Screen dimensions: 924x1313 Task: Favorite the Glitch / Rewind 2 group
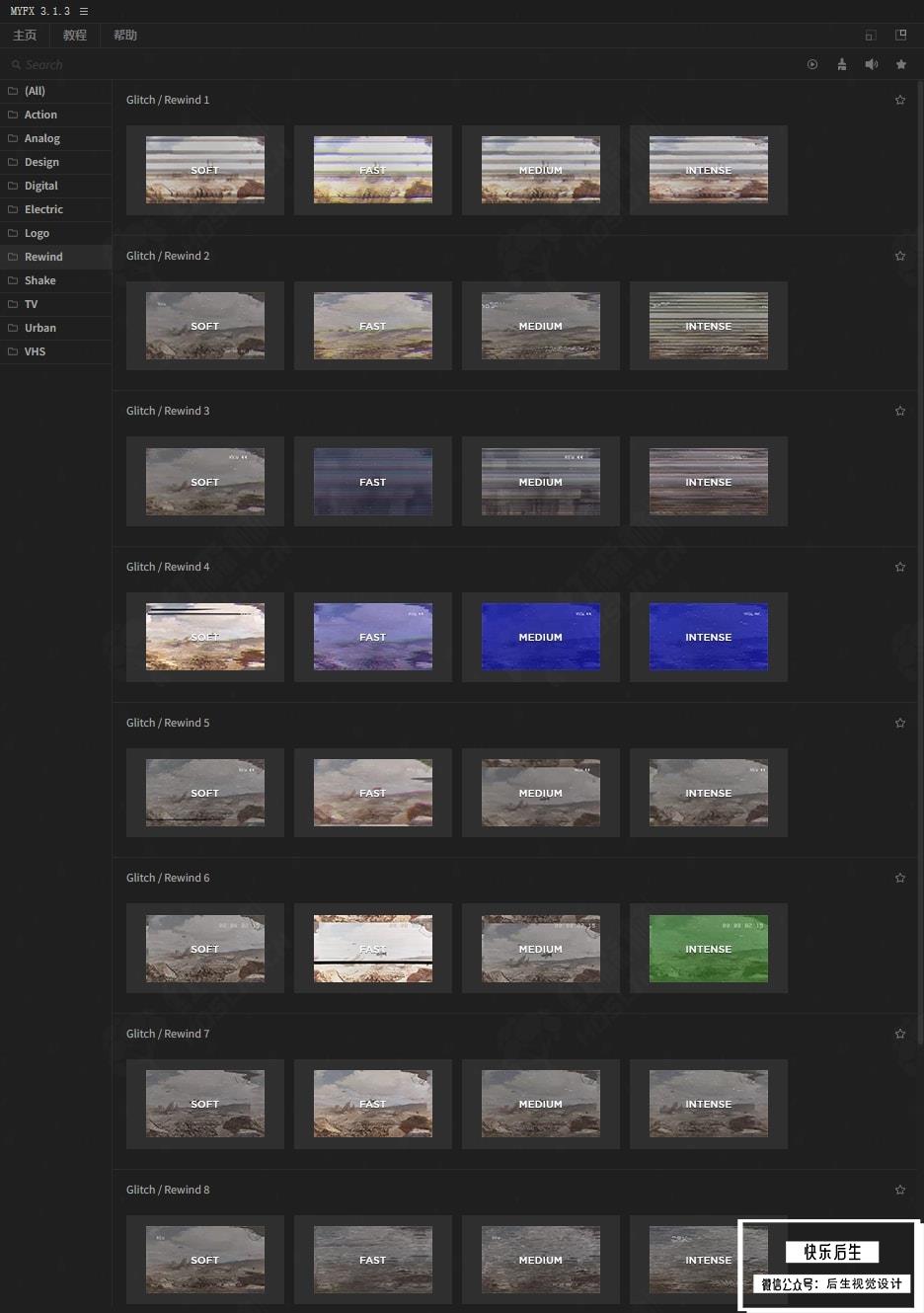(900, 256)
